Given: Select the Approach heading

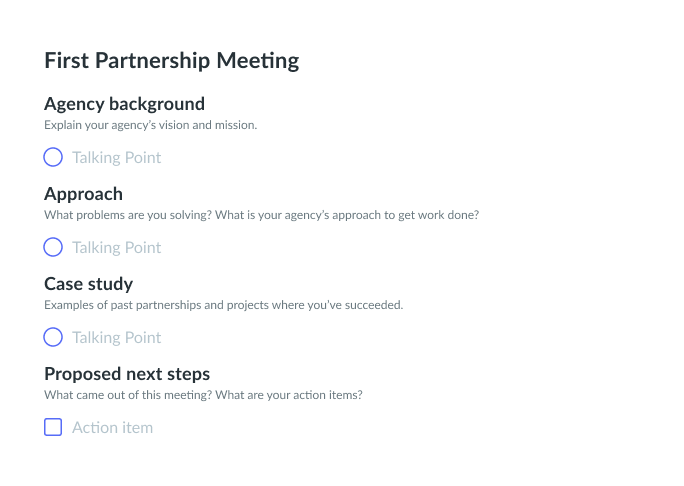Looking at the screenshot, I should 83,194.
